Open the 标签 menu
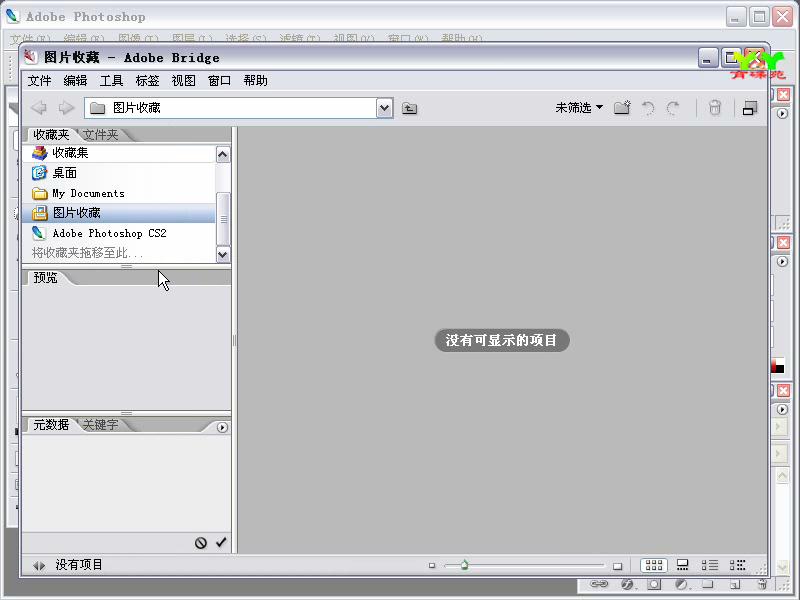 [147, 81]
